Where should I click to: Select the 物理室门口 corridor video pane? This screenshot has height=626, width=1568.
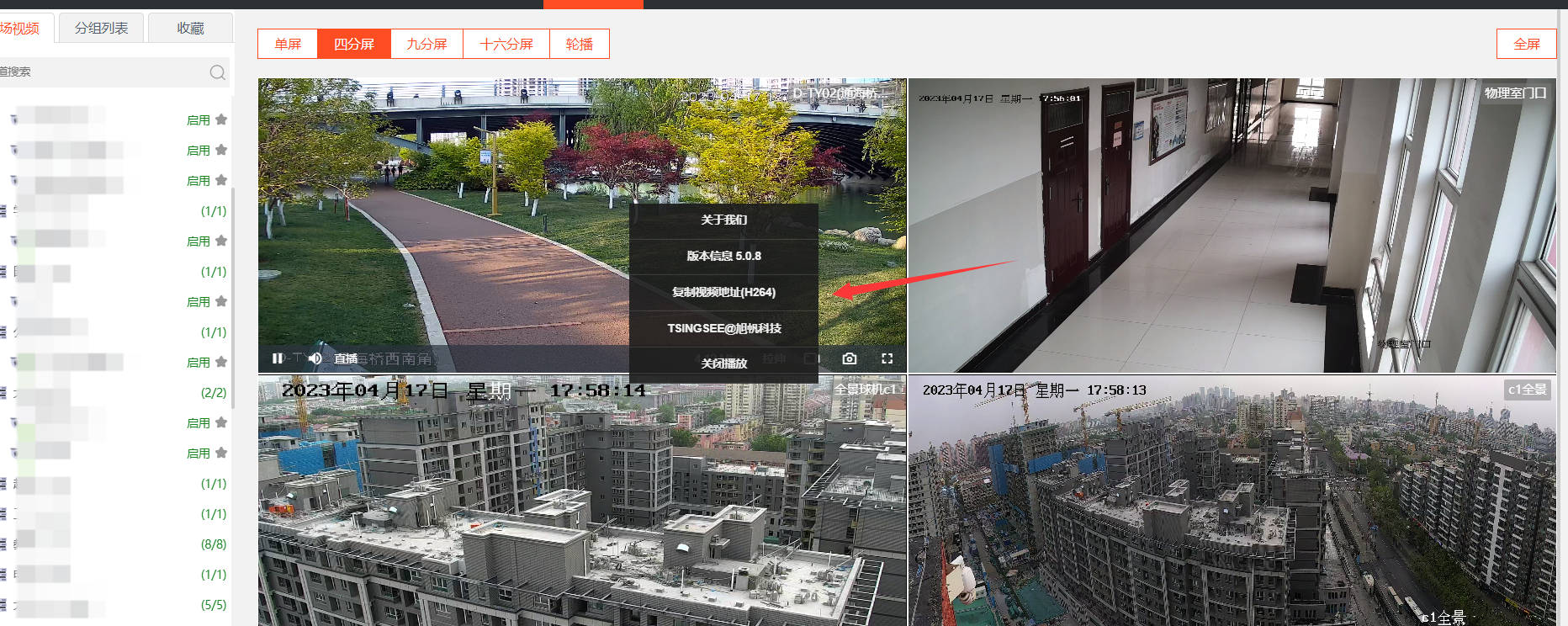(1232, 225)
